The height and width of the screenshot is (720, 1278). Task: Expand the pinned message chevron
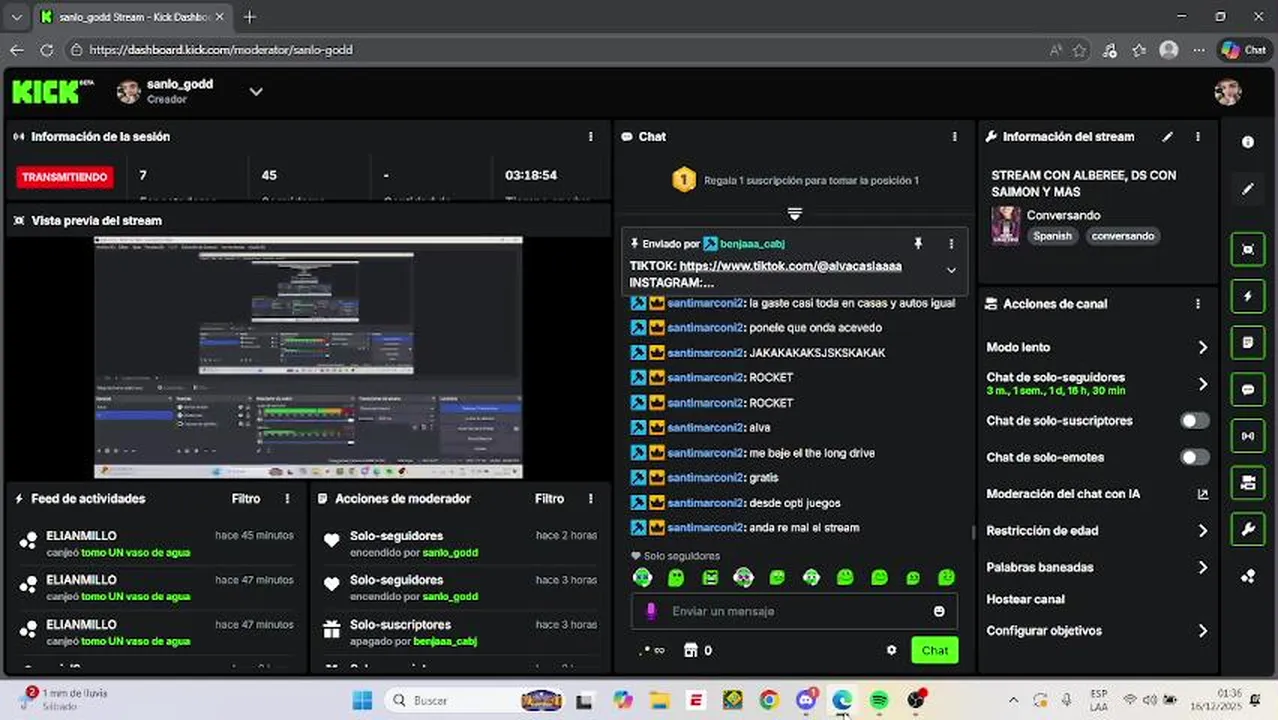pyautogui.click(x=951, y=270)
